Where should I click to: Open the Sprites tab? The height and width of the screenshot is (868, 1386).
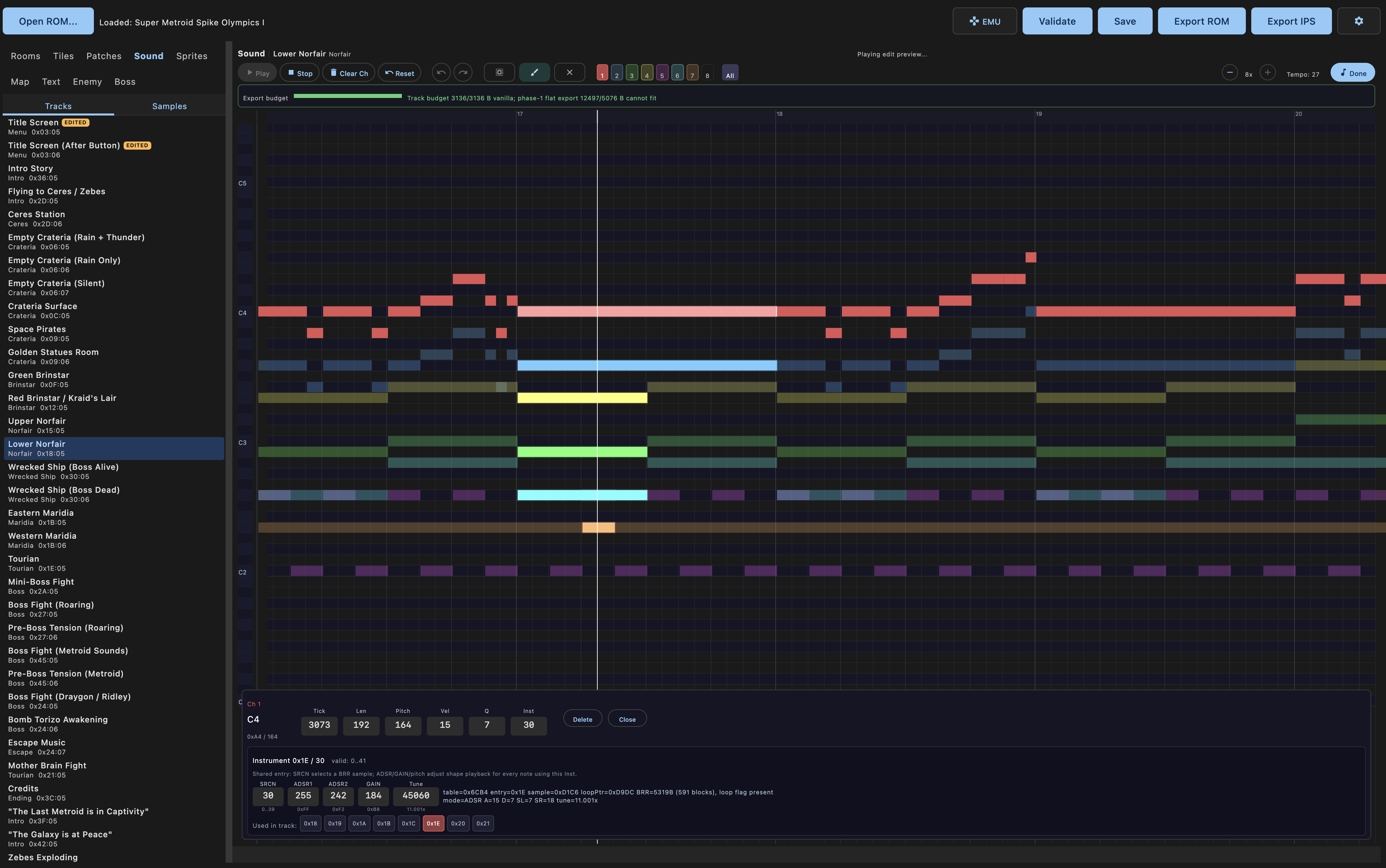[x=192, y=56]
